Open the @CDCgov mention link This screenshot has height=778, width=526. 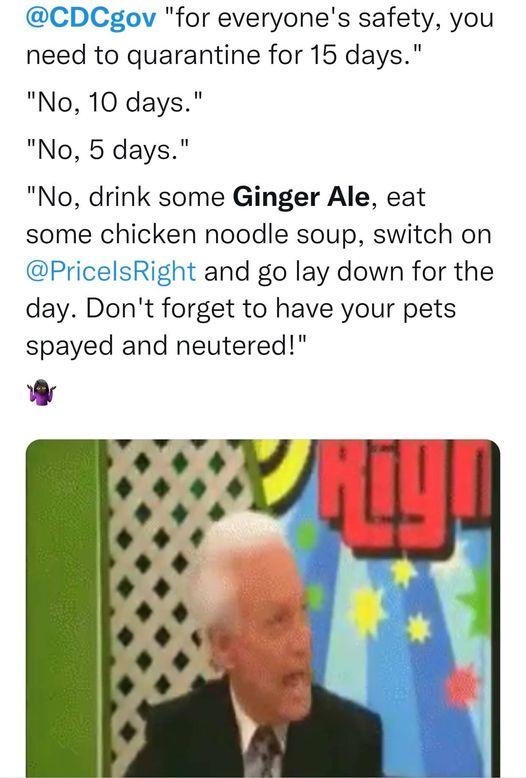(x=91, y=18)
